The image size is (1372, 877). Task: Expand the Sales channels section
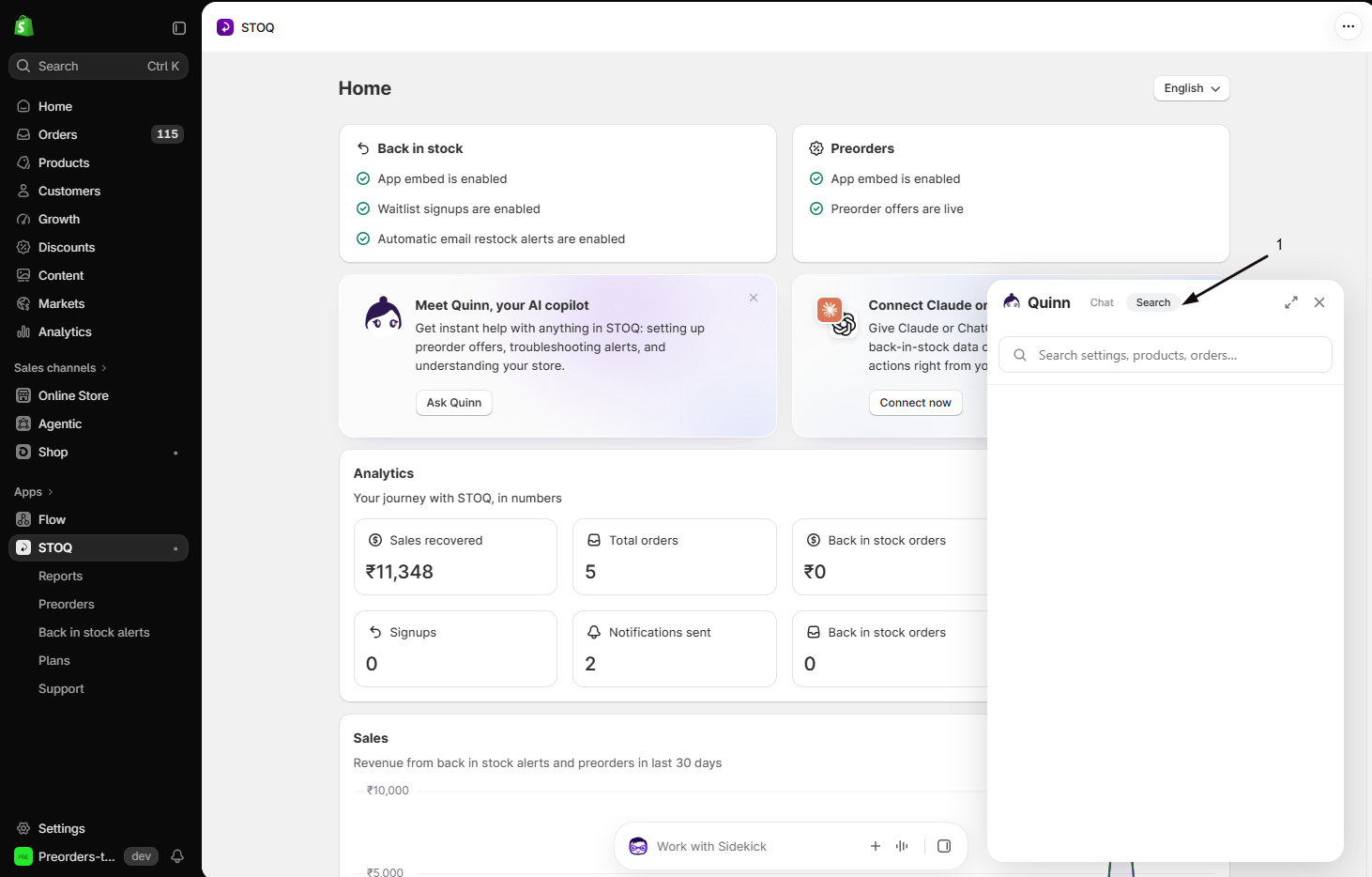[61, 367]
